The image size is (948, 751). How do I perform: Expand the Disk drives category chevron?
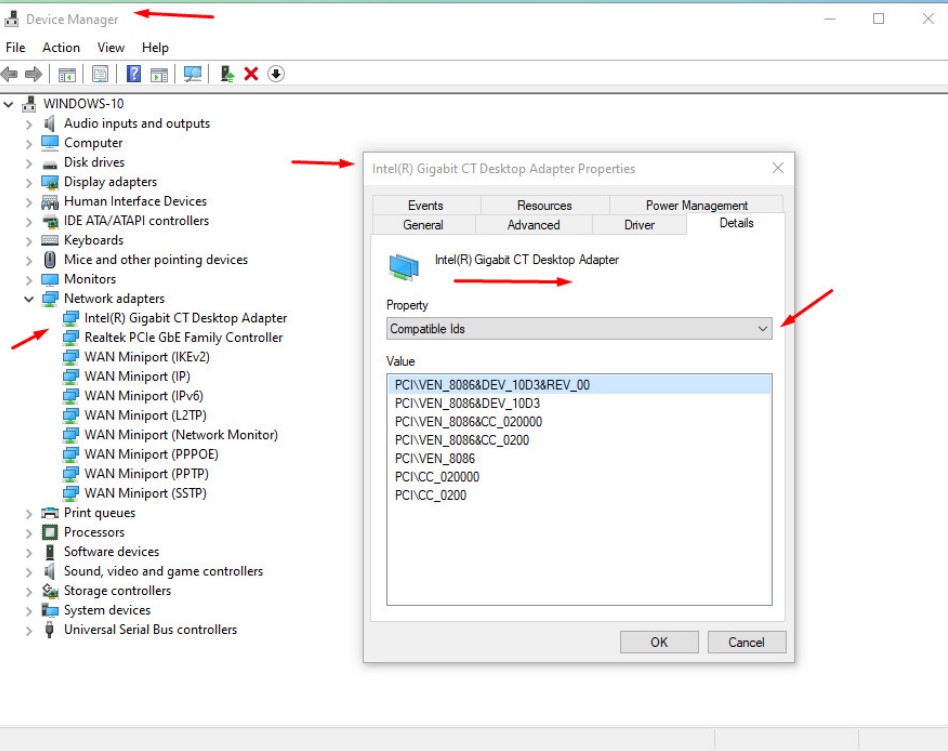tap(28, 163)
